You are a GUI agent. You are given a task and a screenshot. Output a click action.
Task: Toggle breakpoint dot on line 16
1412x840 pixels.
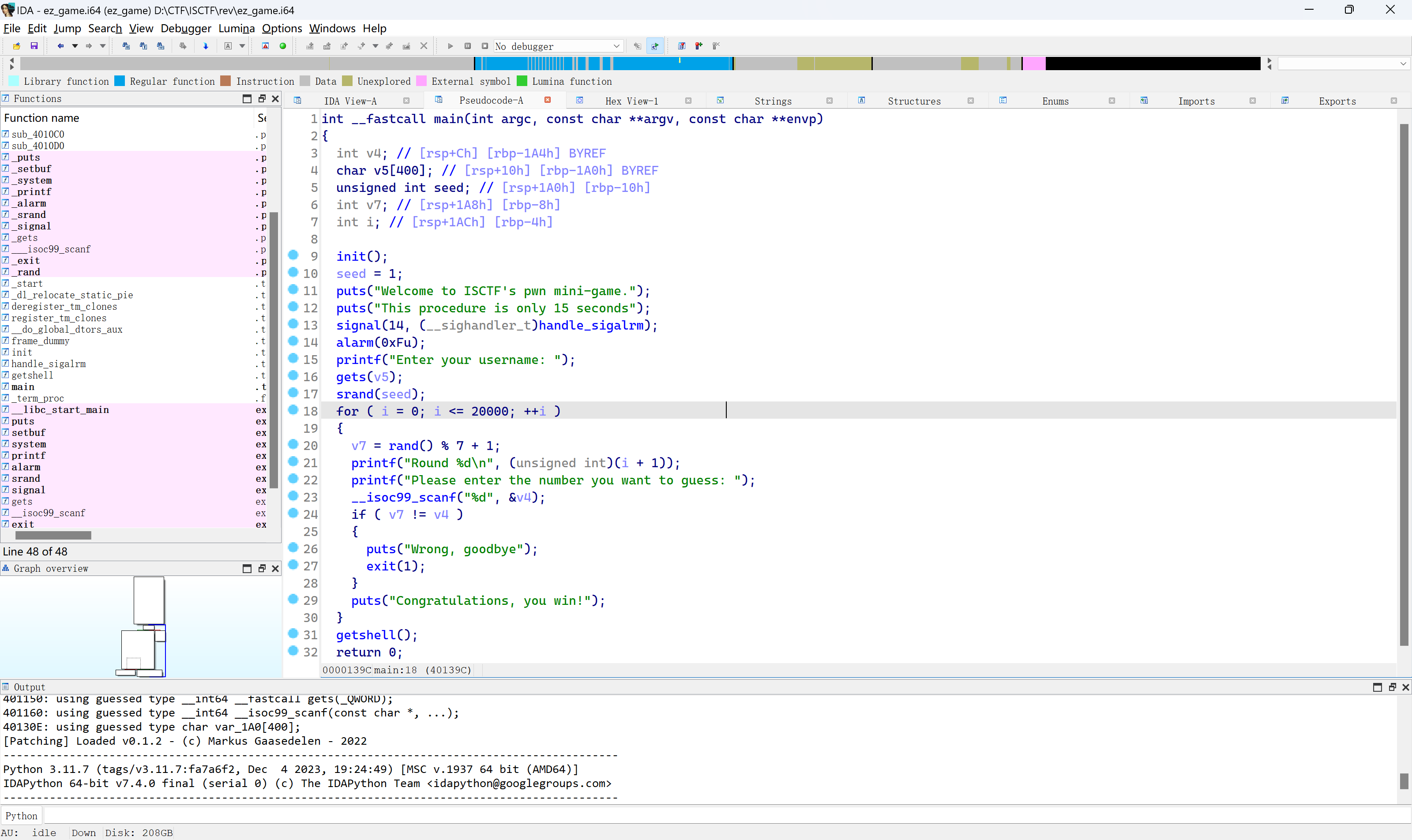click(293, 376)
